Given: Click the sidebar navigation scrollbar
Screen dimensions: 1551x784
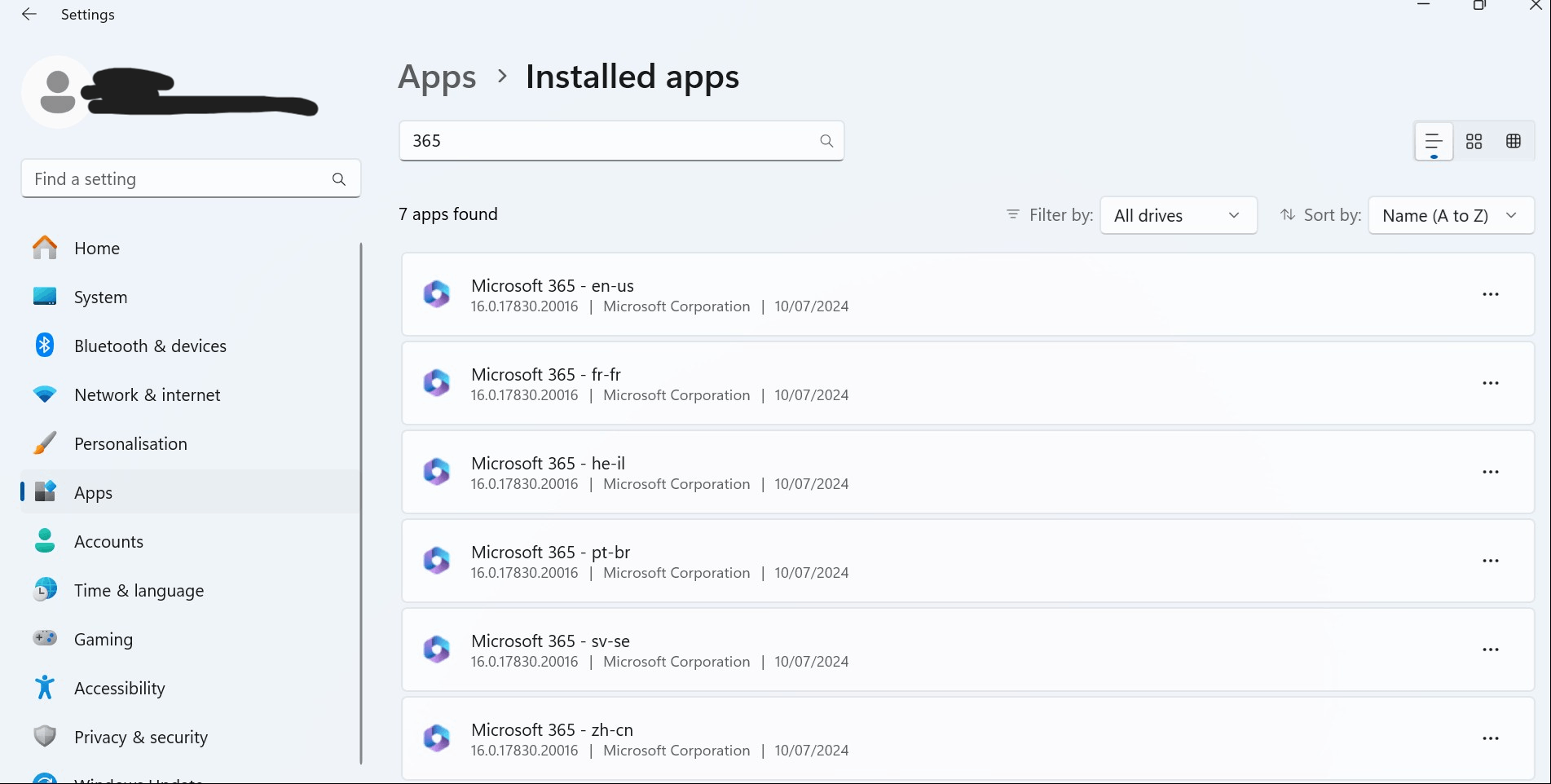Looking at the screenshot, I should click(x=361, y=503).
